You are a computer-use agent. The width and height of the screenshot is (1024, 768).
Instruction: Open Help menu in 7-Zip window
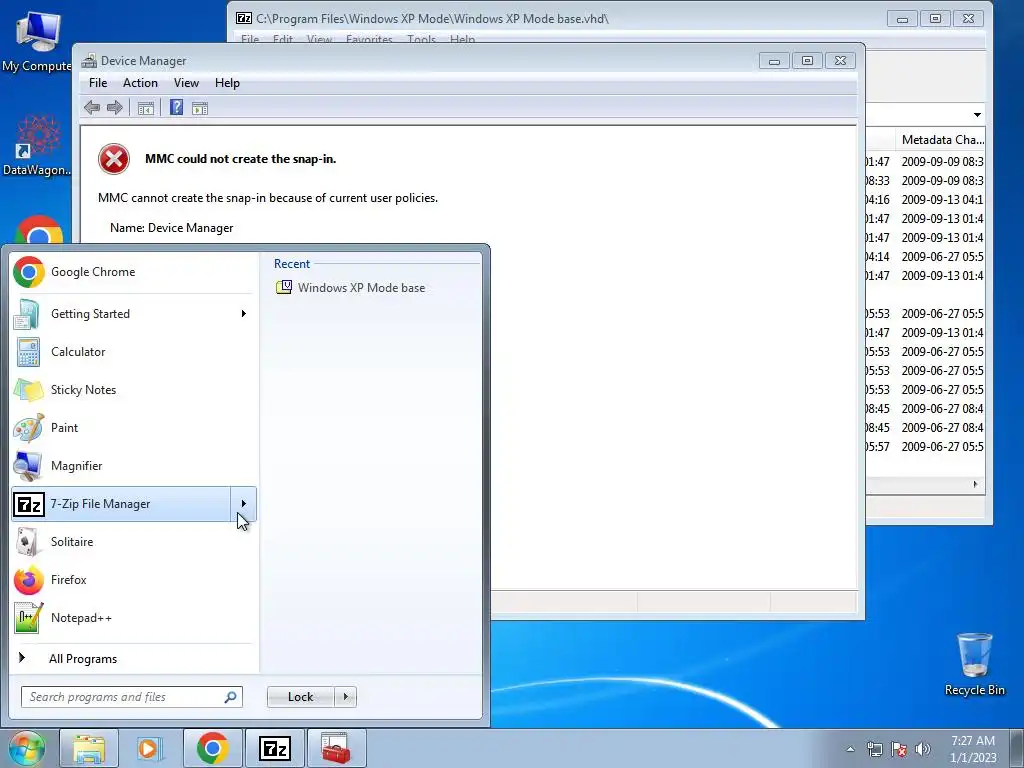(462, 39)
